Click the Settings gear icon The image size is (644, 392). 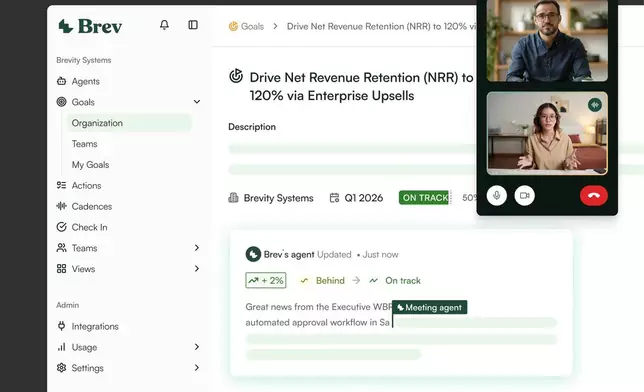click(x=62, y=368)
